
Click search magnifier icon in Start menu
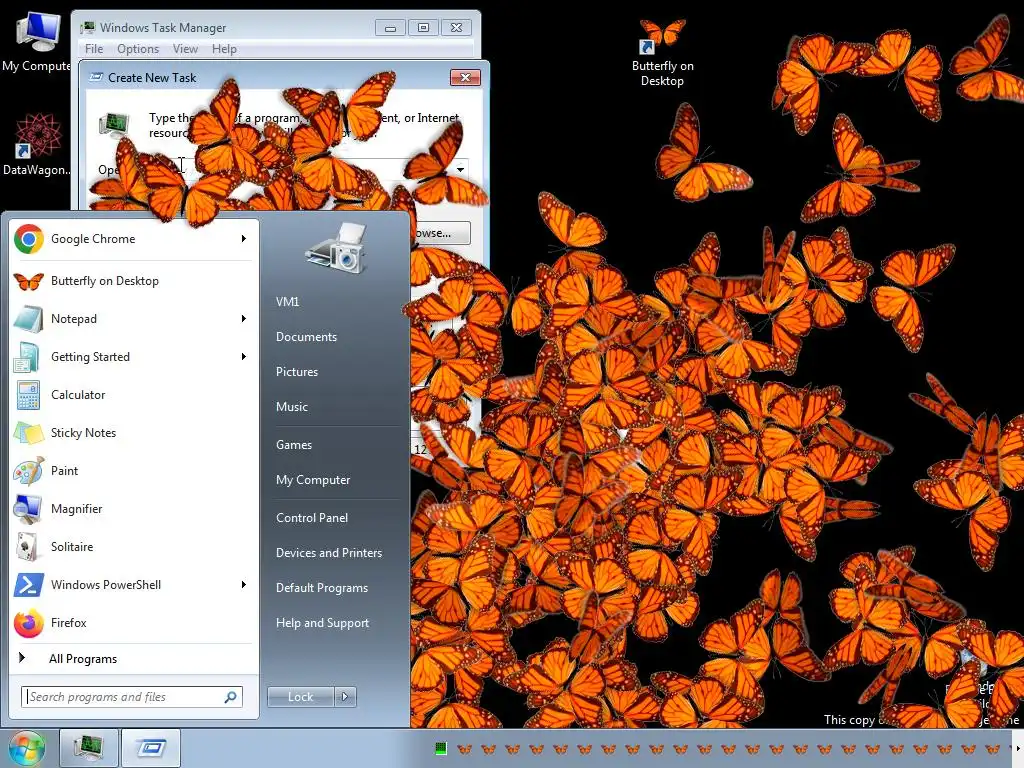pyautogui.click(x=231, y=697)
